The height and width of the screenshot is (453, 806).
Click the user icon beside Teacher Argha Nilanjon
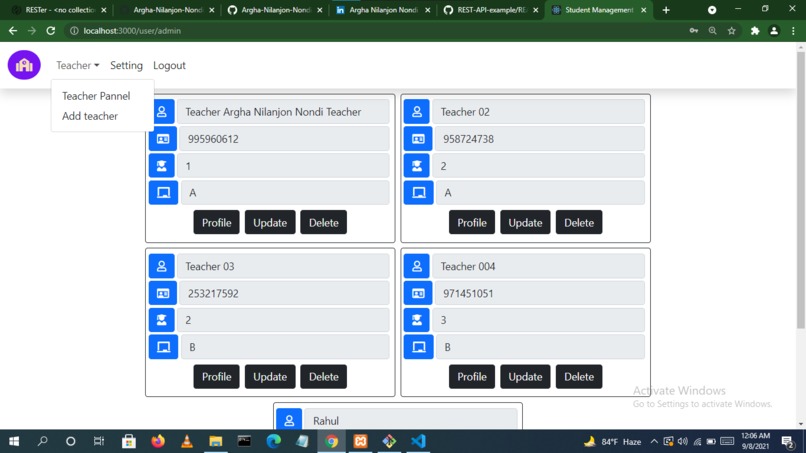point(161,112)
